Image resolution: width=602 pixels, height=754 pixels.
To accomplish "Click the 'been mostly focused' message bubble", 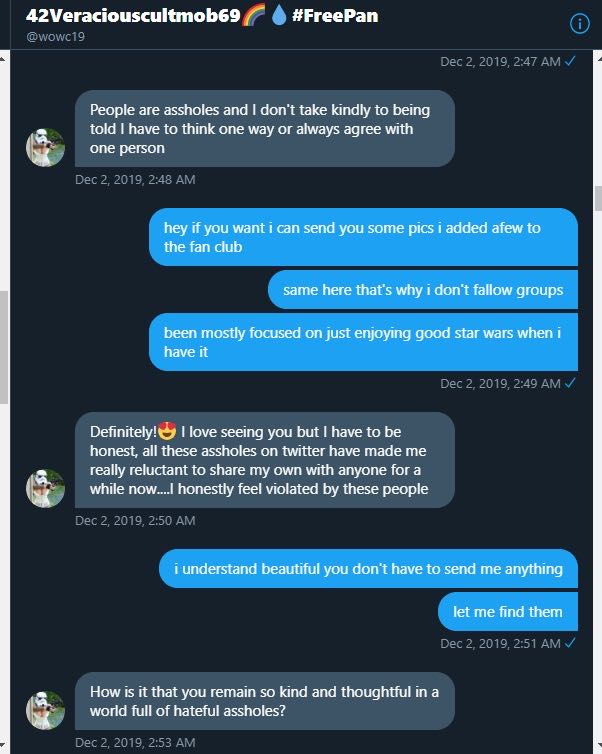I will [364, 342].
